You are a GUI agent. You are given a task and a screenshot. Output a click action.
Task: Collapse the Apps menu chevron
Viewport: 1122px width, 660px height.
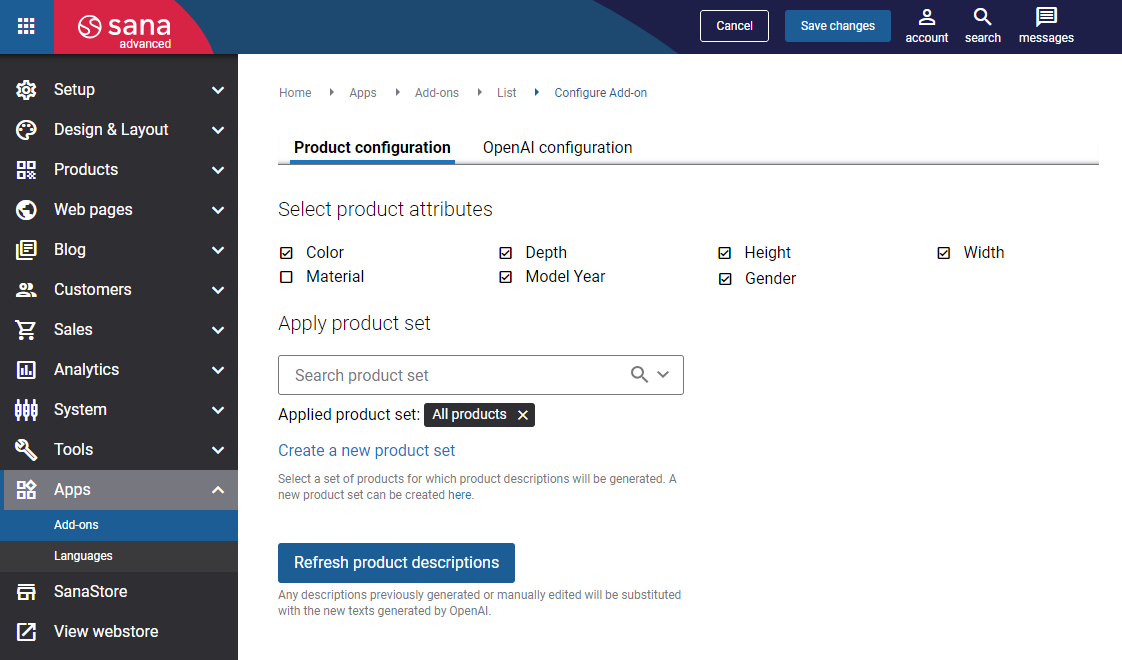218,490
